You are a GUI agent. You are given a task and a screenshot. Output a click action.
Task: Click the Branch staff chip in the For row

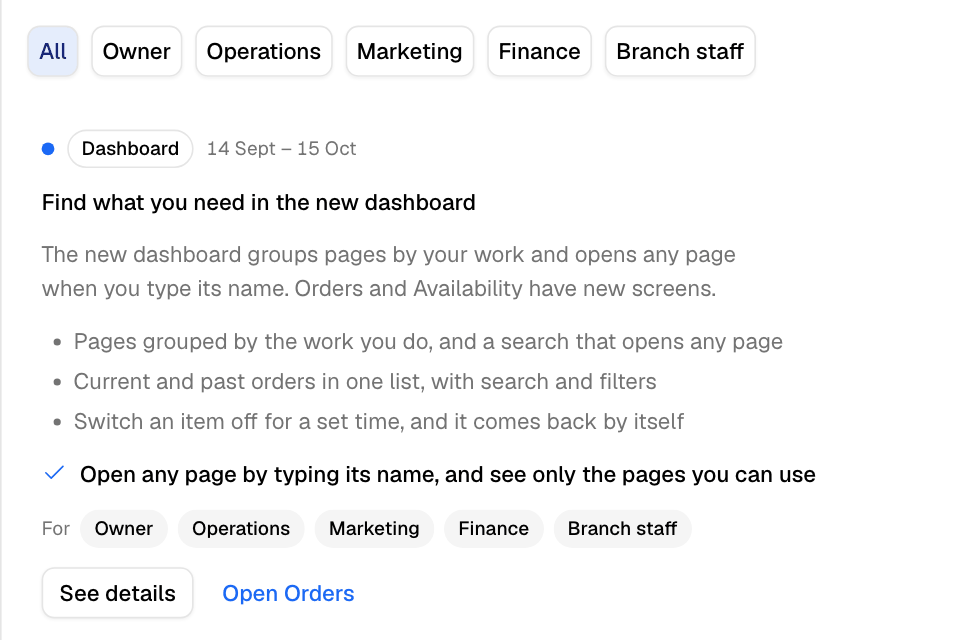click(623, 529)
